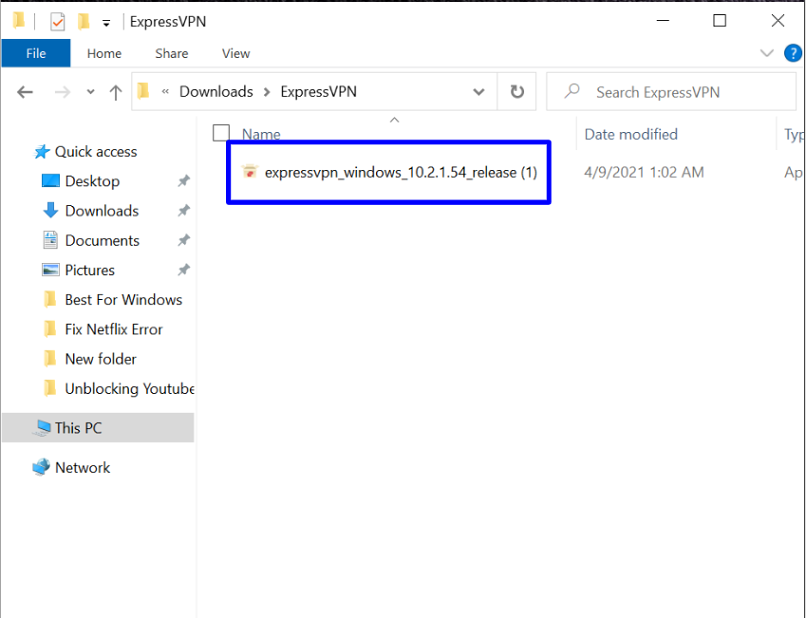Viewport: 806px width, 618px height.
Task: Click the blue Downloads arrow icon
Action: [x=50, y=210]
